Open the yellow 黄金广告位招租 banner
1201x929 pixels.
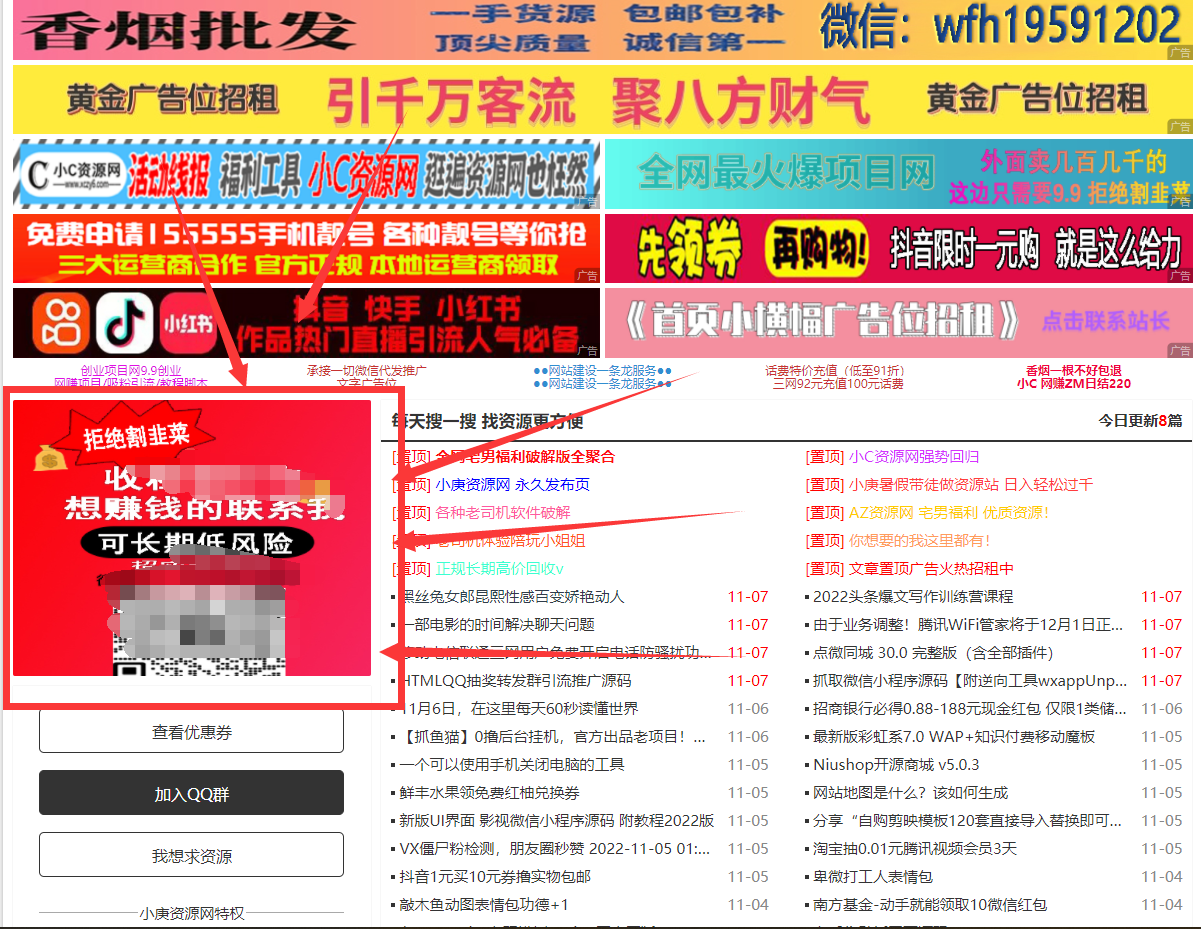pos(600,99)
